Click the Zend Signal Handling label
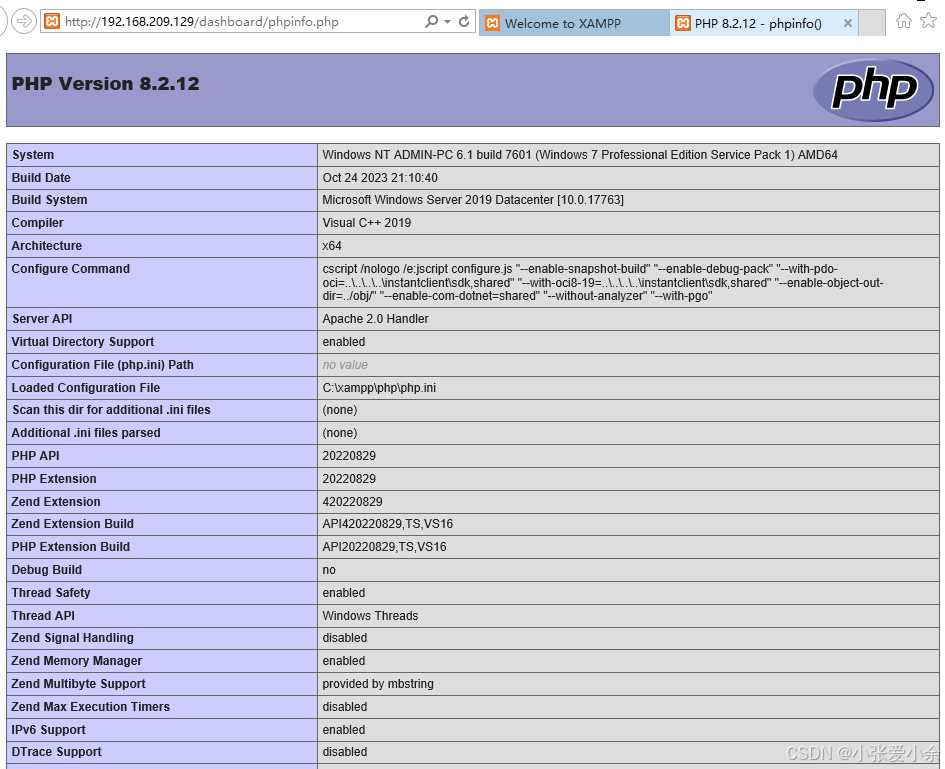 72,638
